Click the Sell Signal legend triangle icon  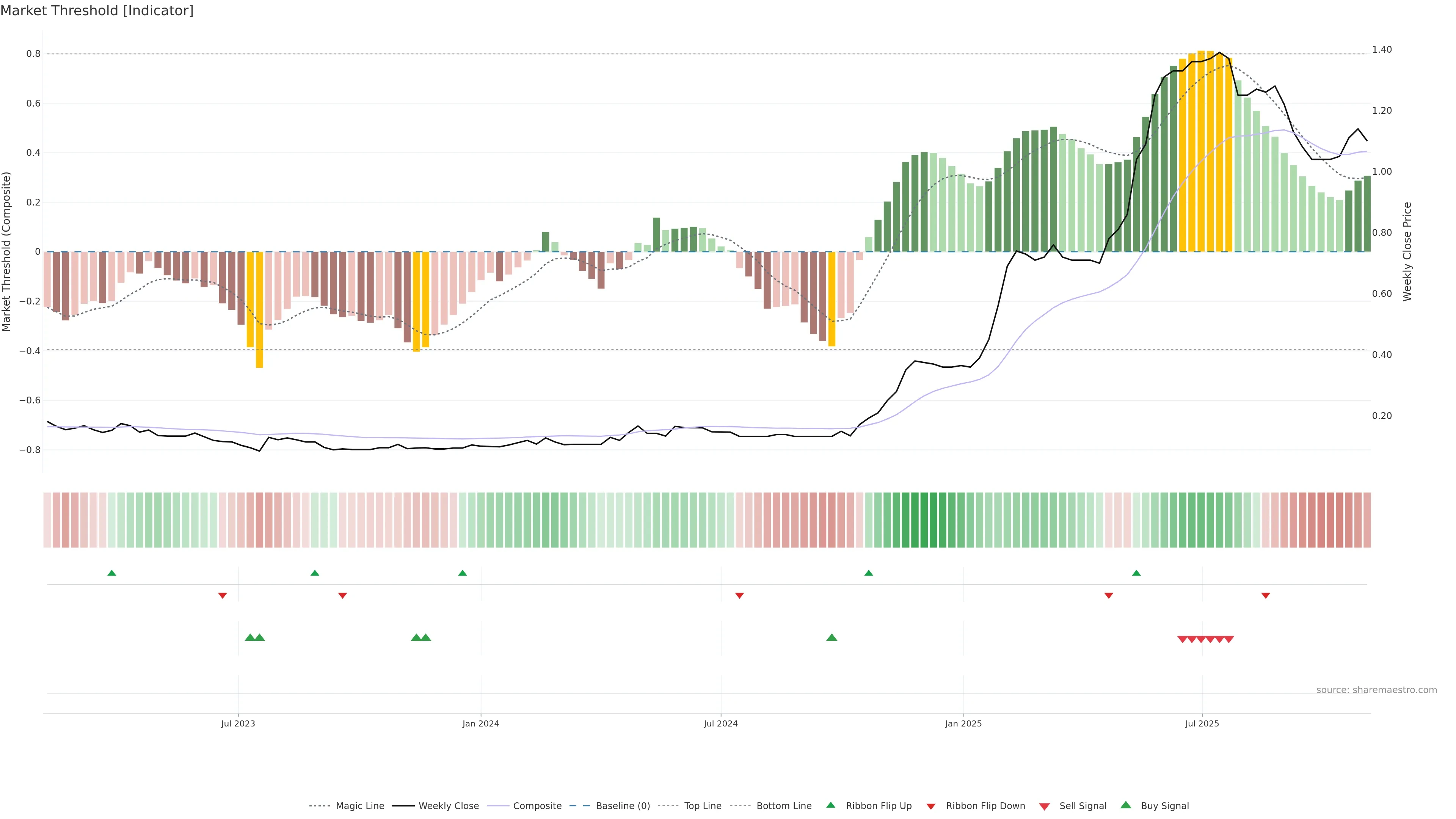point(1044,806)
